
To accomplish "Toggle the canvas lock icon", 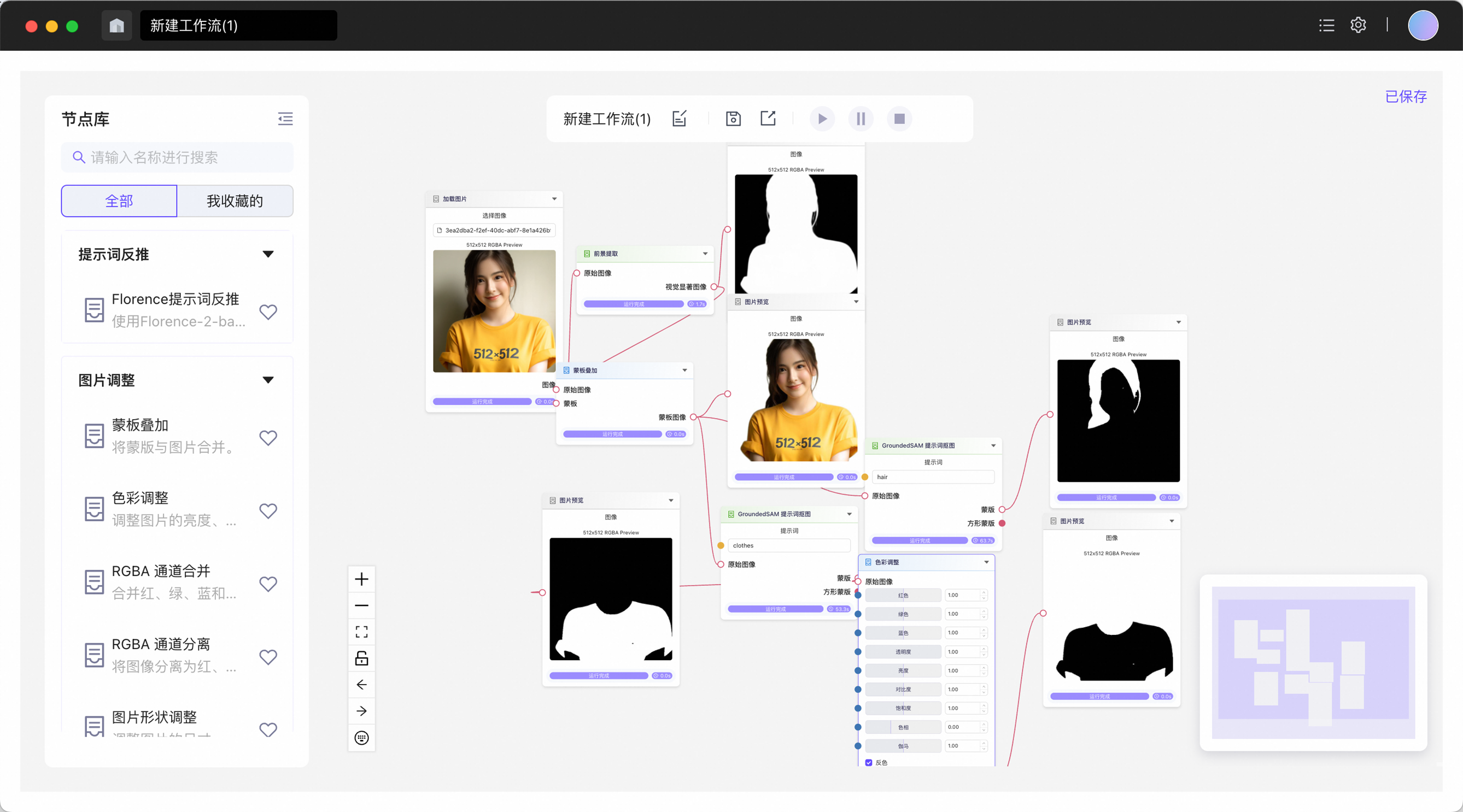I will click(x=361, y=658).
